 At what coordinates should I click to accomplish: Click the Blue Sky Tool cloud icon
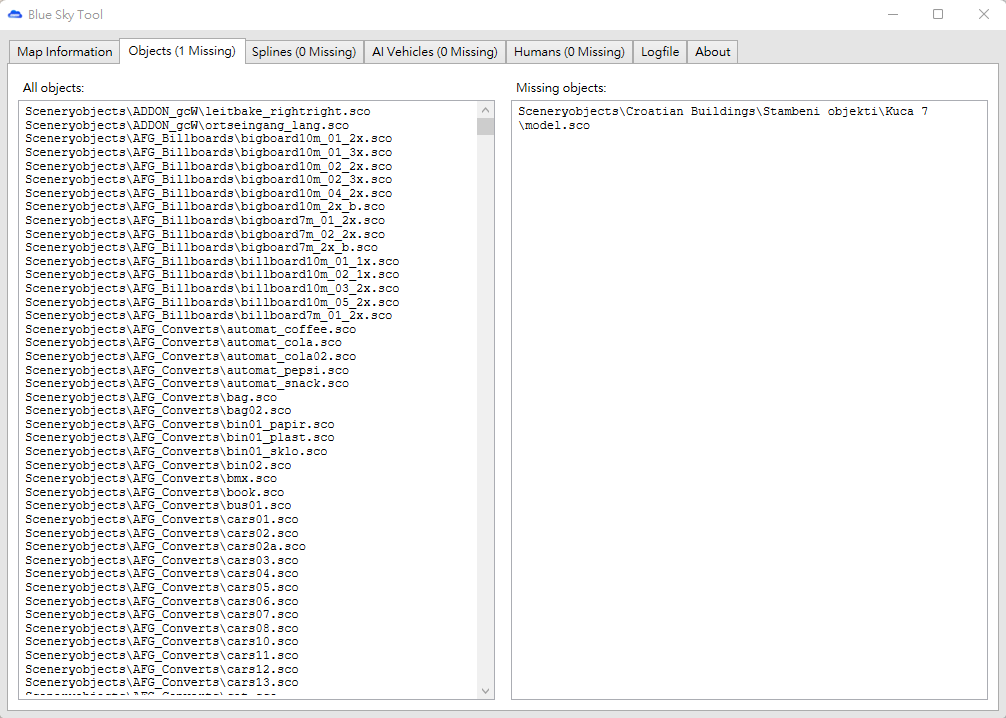(14, 14)
